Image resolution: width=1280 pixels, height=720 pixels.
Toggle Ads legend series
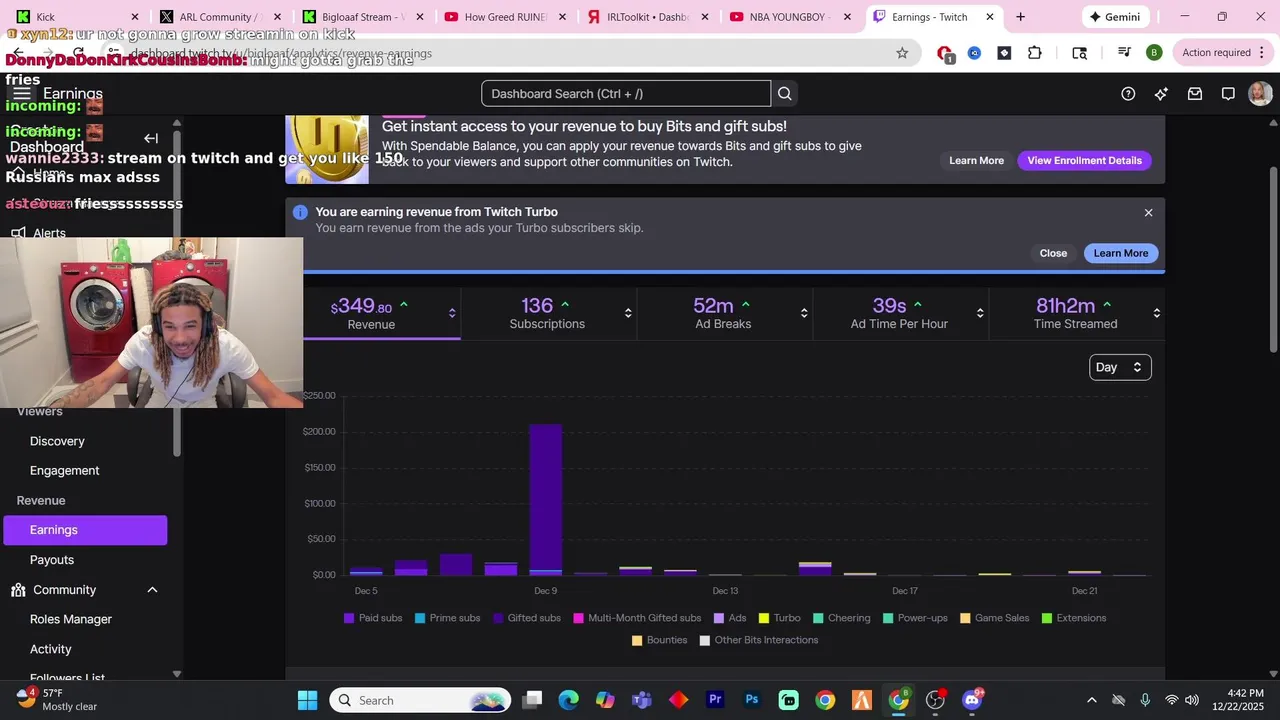pos(730,618)
